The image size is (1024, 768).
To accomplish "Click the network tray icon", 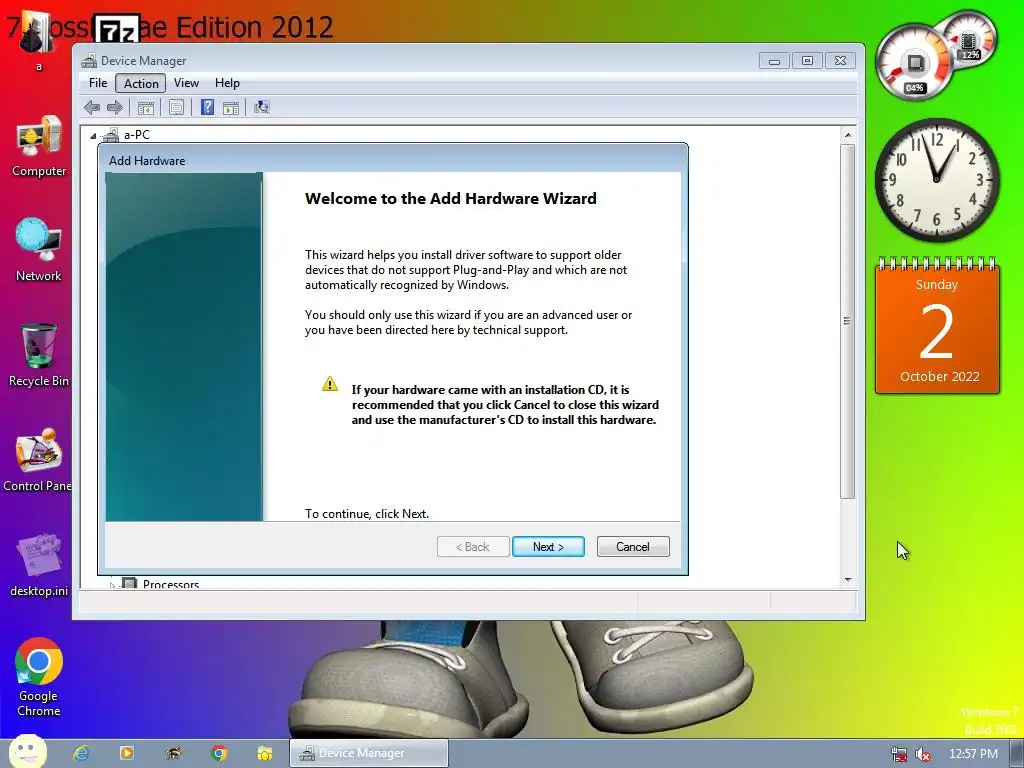I will [x=899, y=754].
